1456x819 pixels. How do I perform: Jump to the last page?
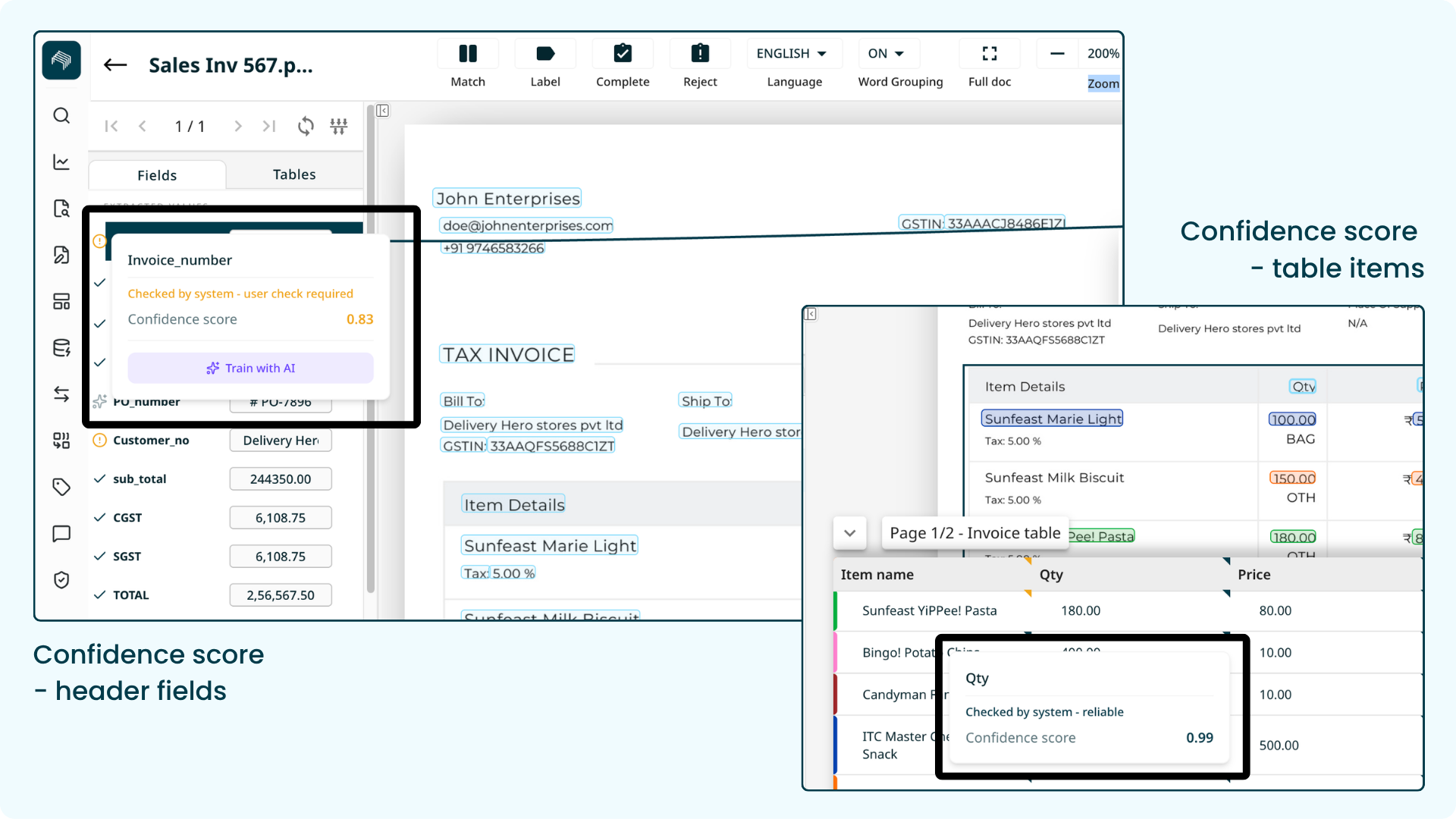point(269,126)
